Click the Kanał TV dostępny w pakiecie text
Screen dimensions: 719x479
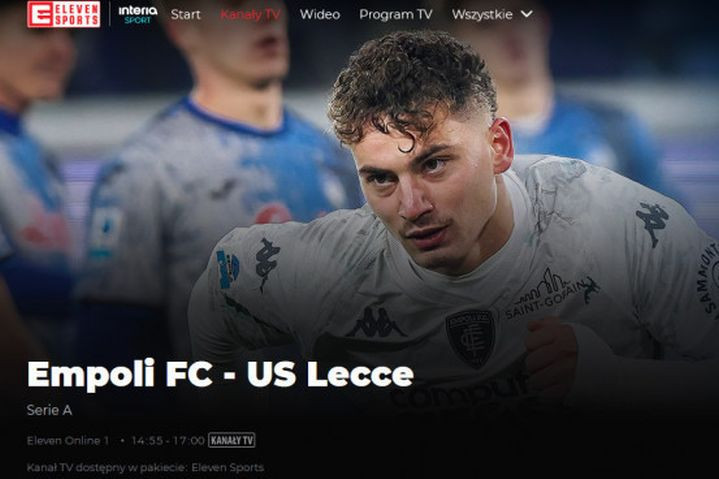(x=107, y=468)
